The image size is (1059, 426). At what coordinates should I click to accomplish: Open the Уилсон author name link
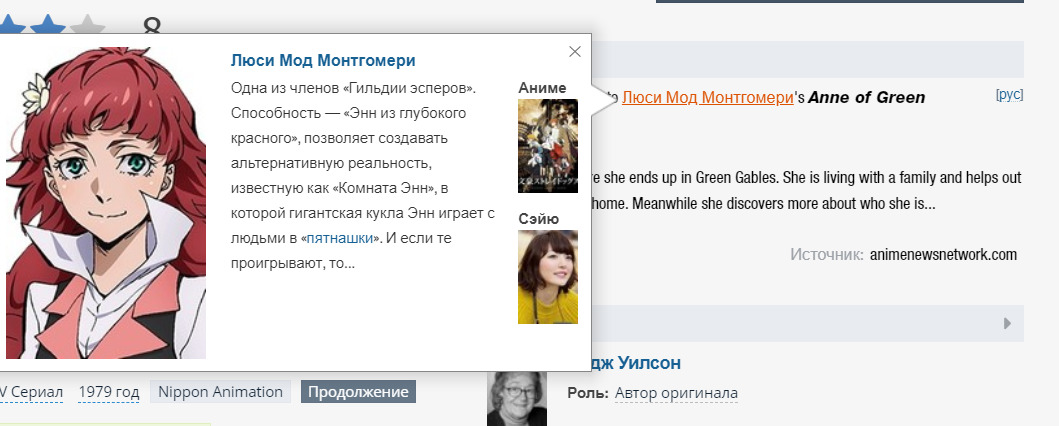click(636, 363)
